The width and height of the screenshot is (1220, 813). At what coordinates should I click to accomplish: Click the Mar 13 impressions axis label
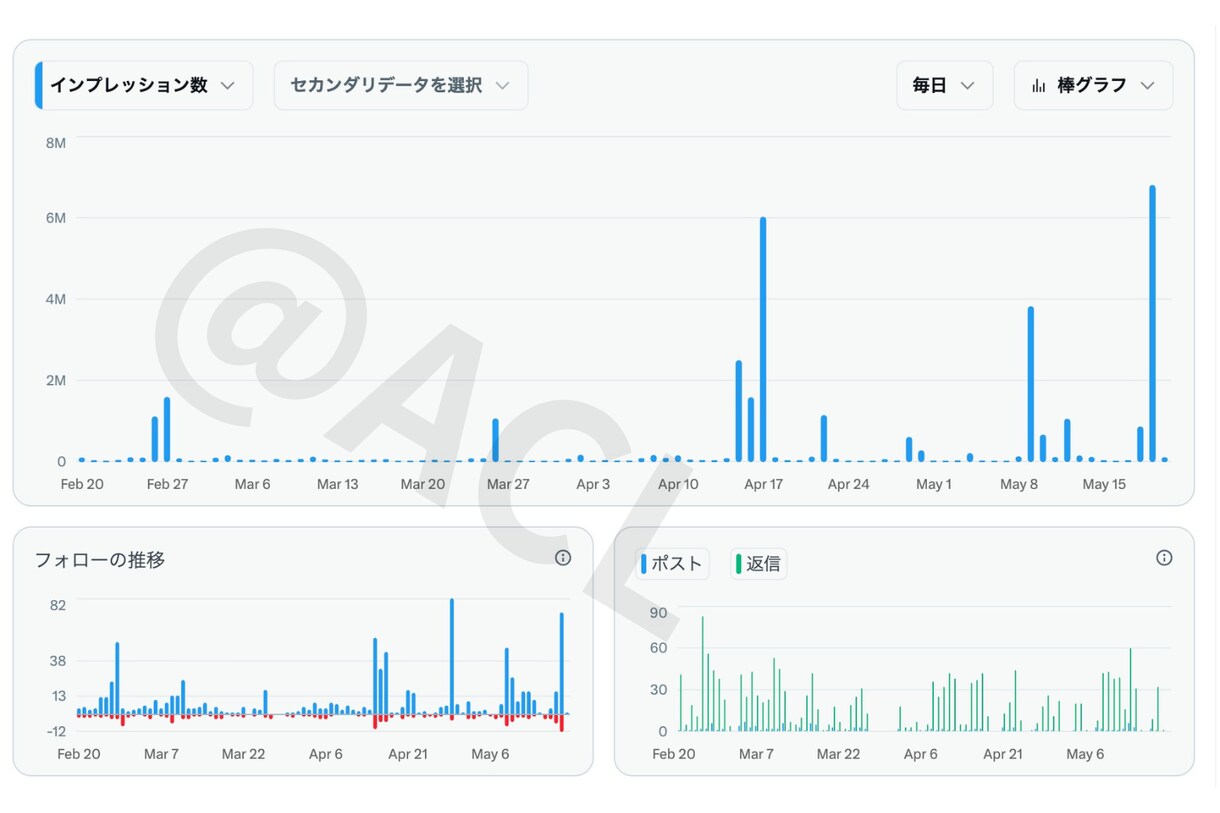(x=337, y=484)
